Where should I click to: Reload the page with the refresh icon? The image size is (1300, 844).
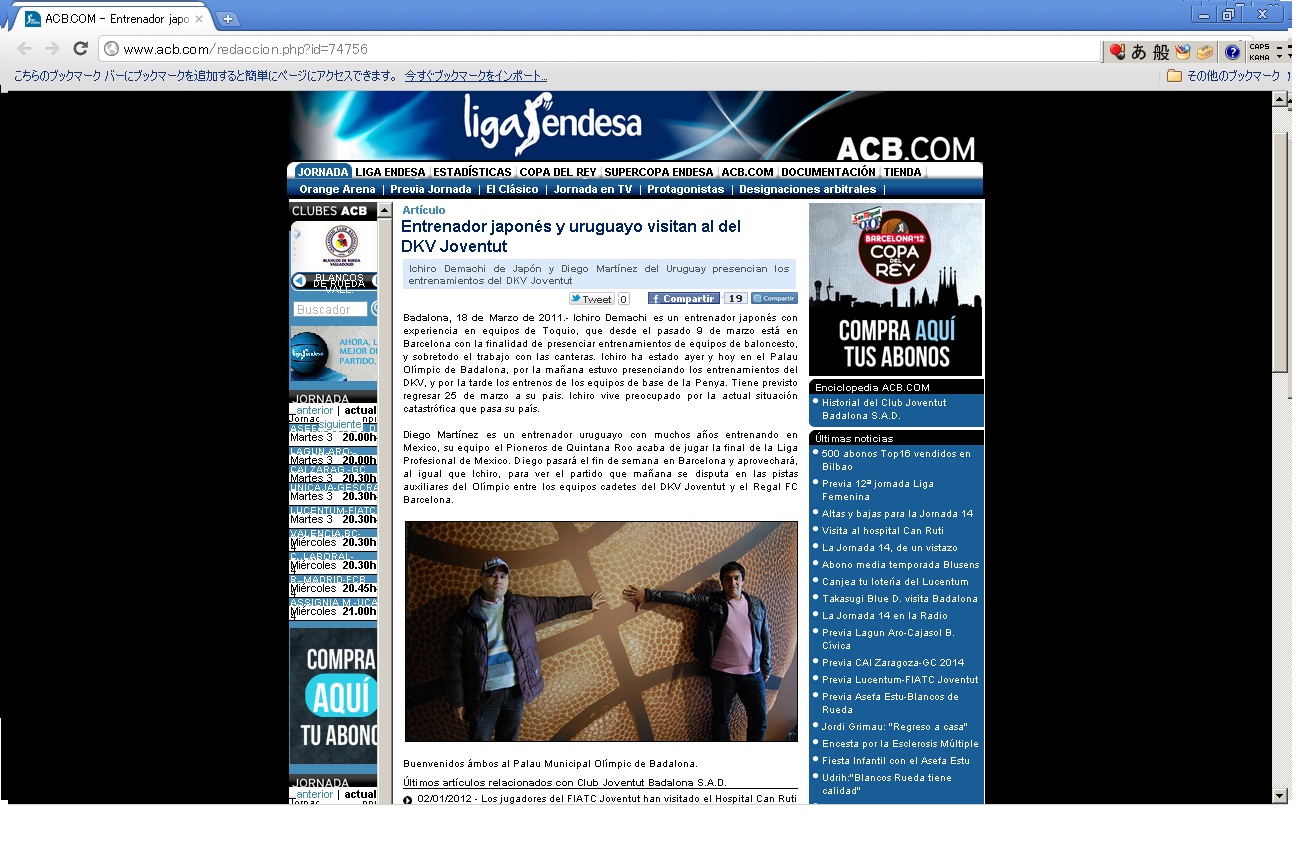pyautogui.click(x=81, y=49)
